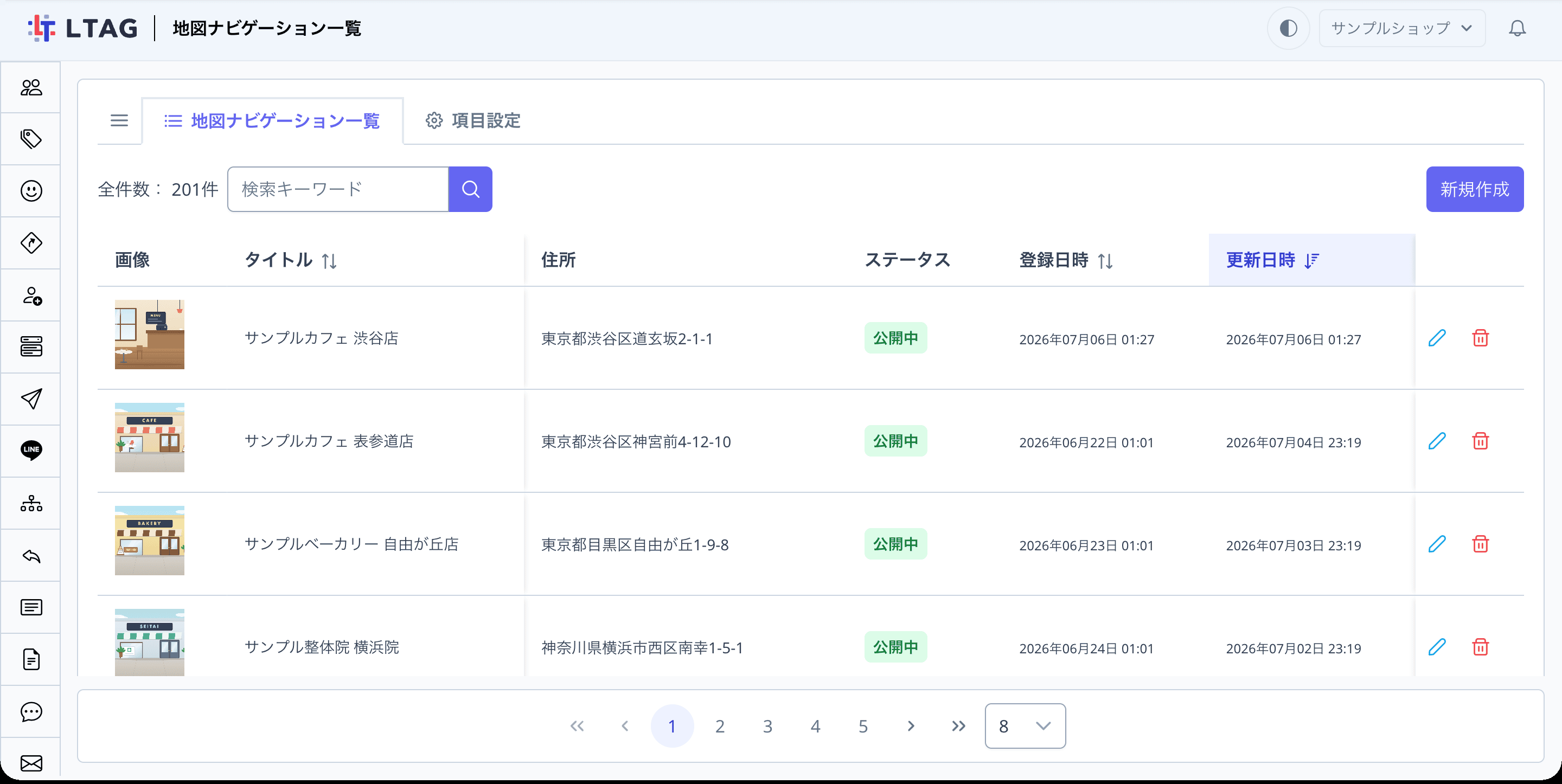The image size is (1562, 784).
Task: Edit サンプルカフェ 渋谷店 with pencil icon
Action: point(1437,338)
